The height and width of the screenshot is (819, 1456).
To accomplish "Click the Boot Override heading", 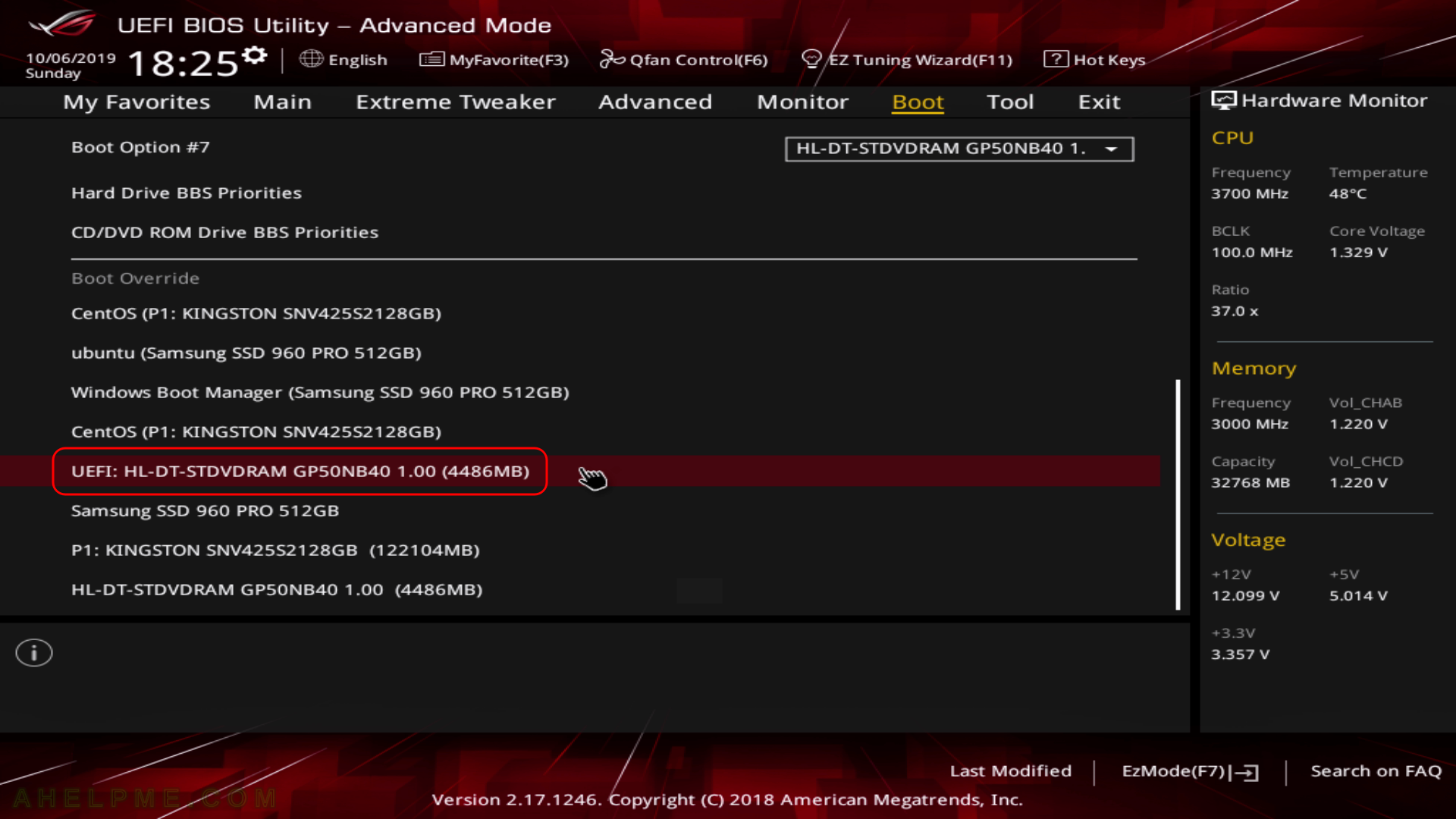I will 135,278.
